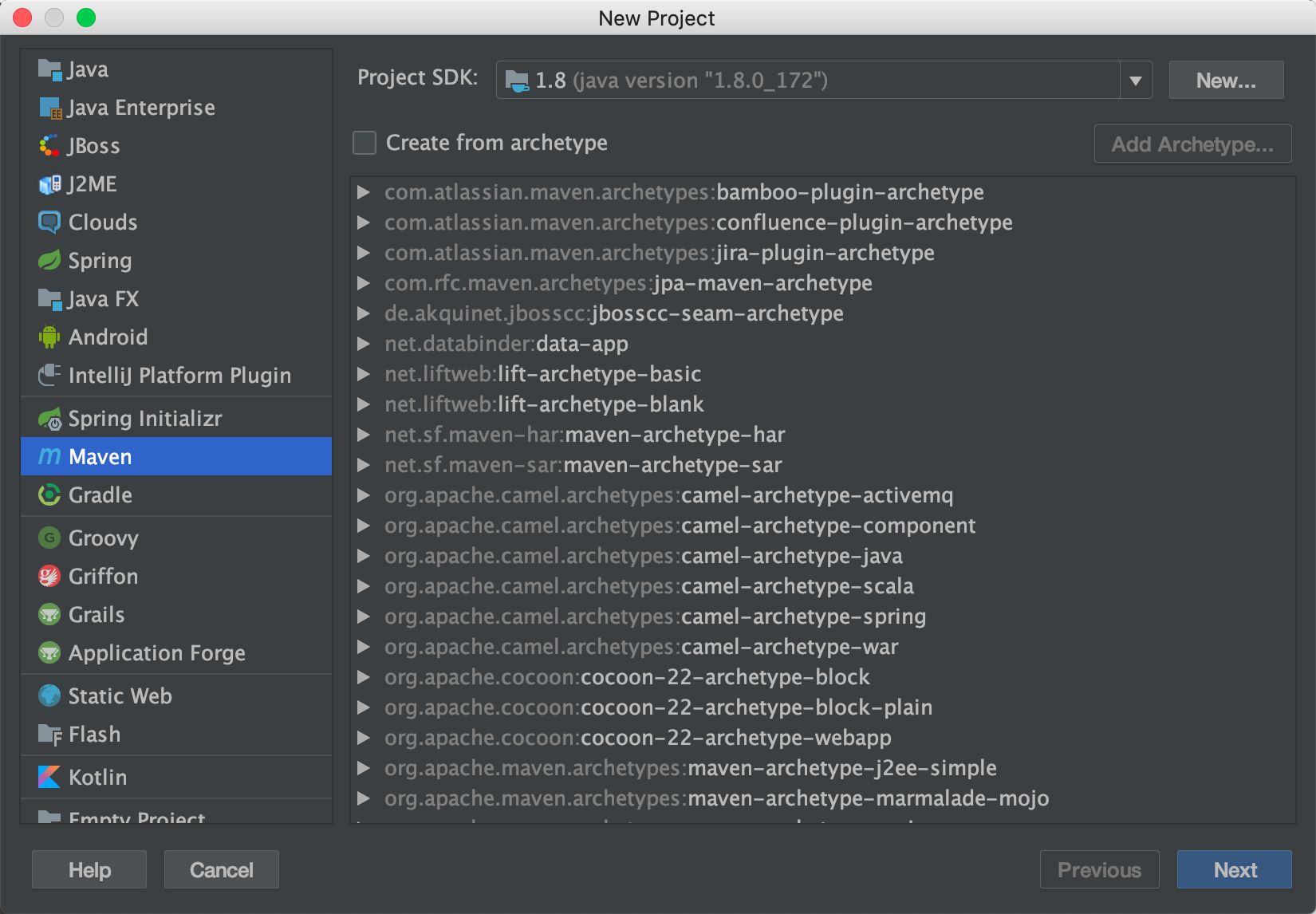Expand jbosscc-seam-archetype node
Screen dimensions: 1316x914
(x=364, y=313)
